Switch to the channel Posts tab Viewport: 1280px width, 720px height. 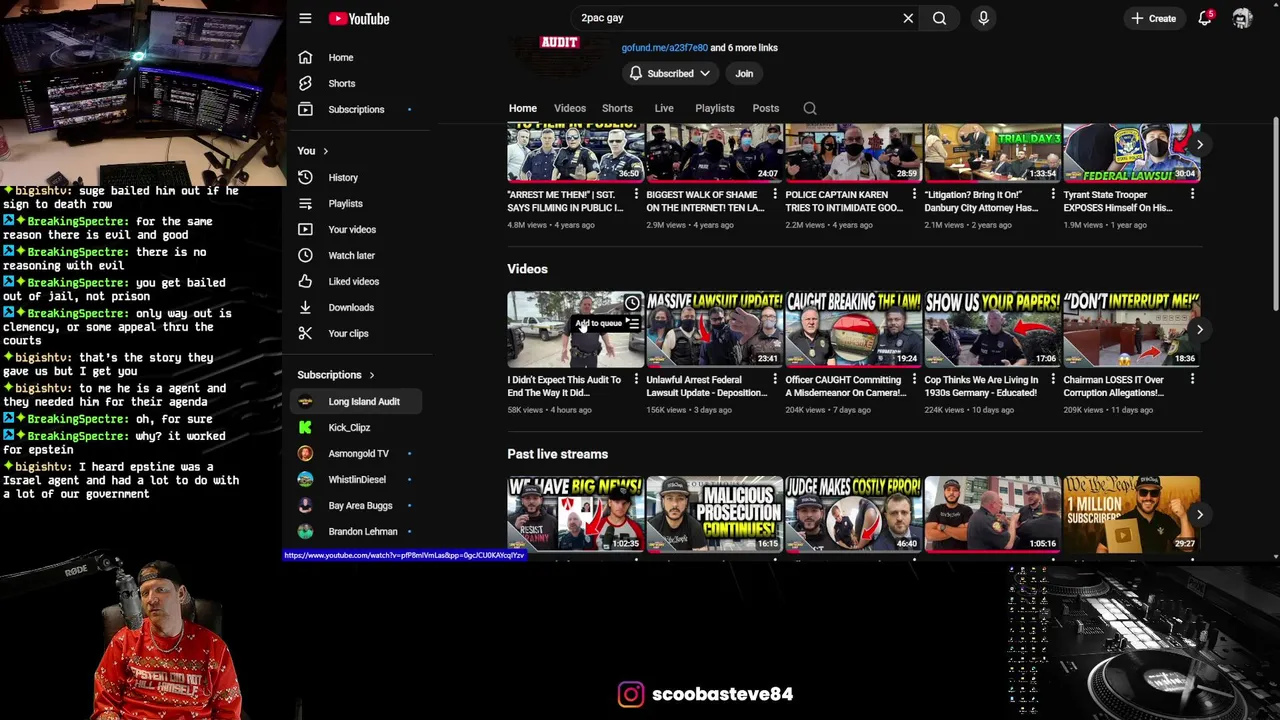click(766, 108)
